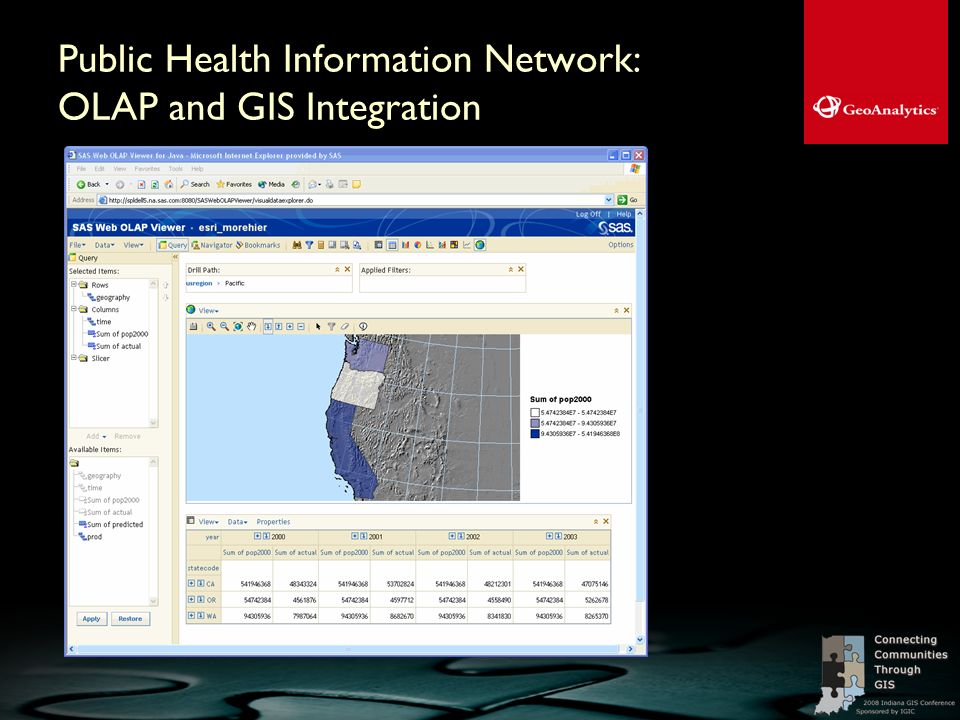Click the Options link
The height and width of the screenshot is (720, 960).
tap(621, 244)
